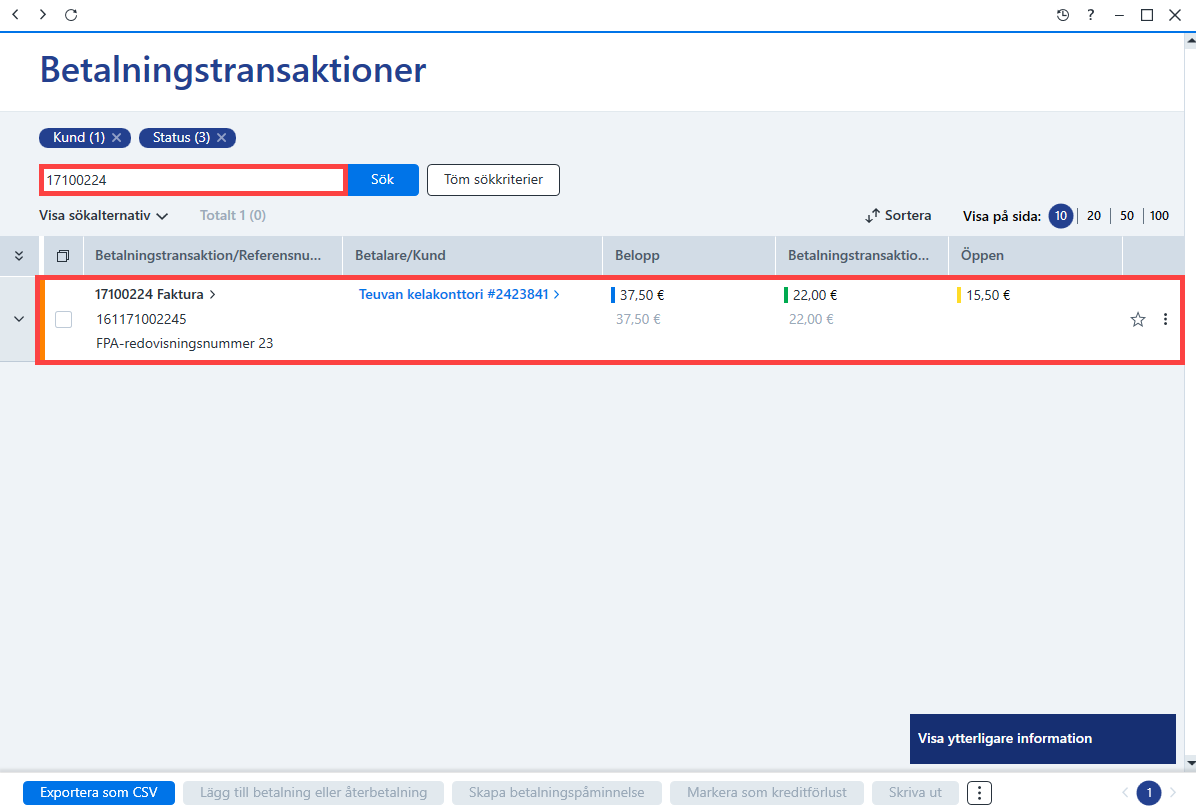Toggle the select-all checkbox in table header
Image resolution: width=1196 pixels, height=810 pixels.
click(x=63, y=256)
